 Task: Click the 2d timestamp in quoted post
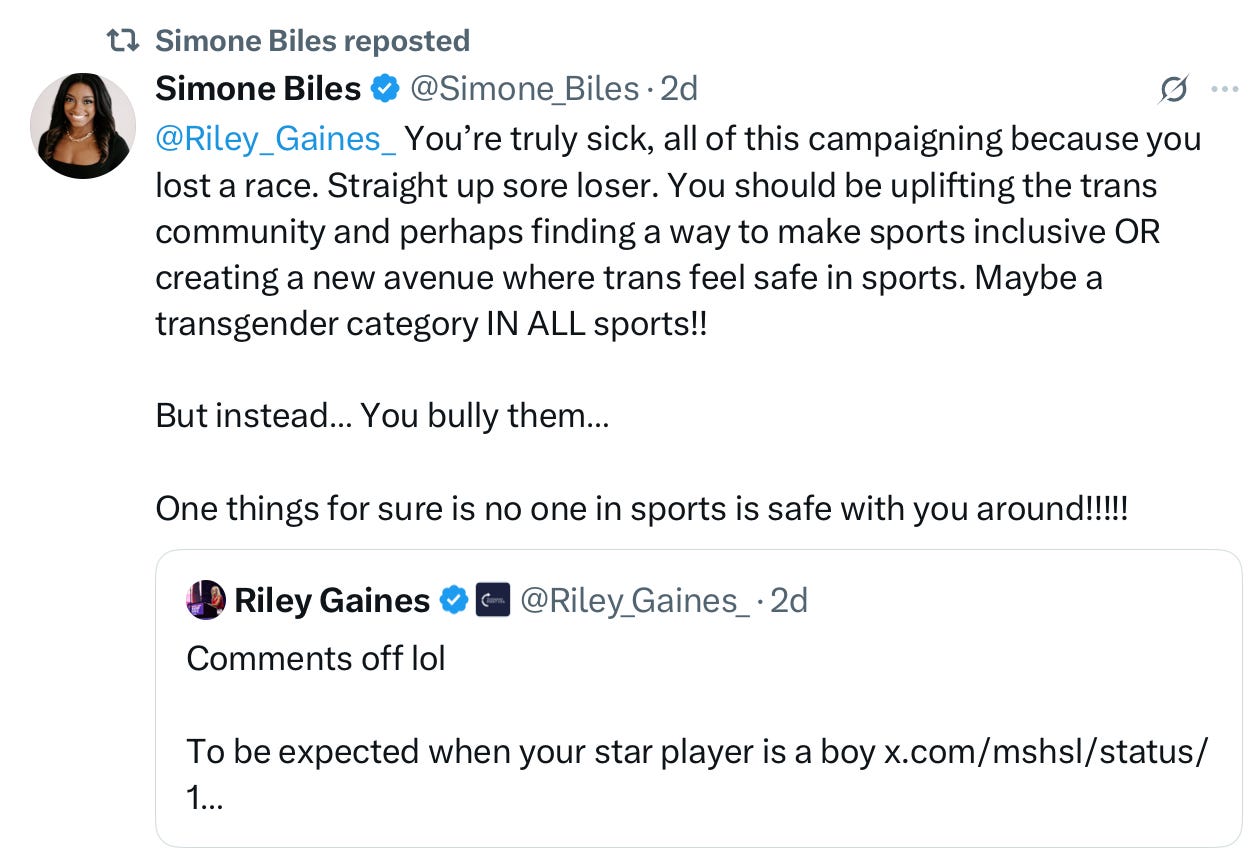pos(787,600)
